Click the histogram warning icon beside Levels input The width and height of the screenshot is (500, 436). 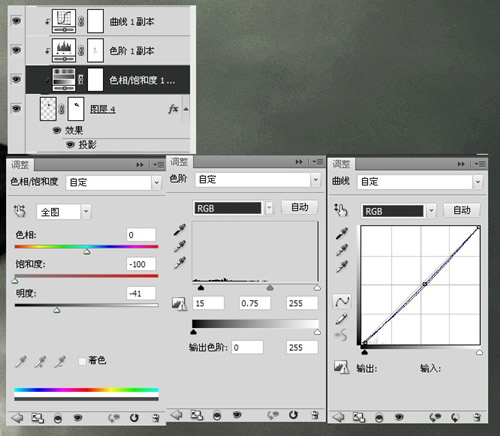click(x=179, y=304)
